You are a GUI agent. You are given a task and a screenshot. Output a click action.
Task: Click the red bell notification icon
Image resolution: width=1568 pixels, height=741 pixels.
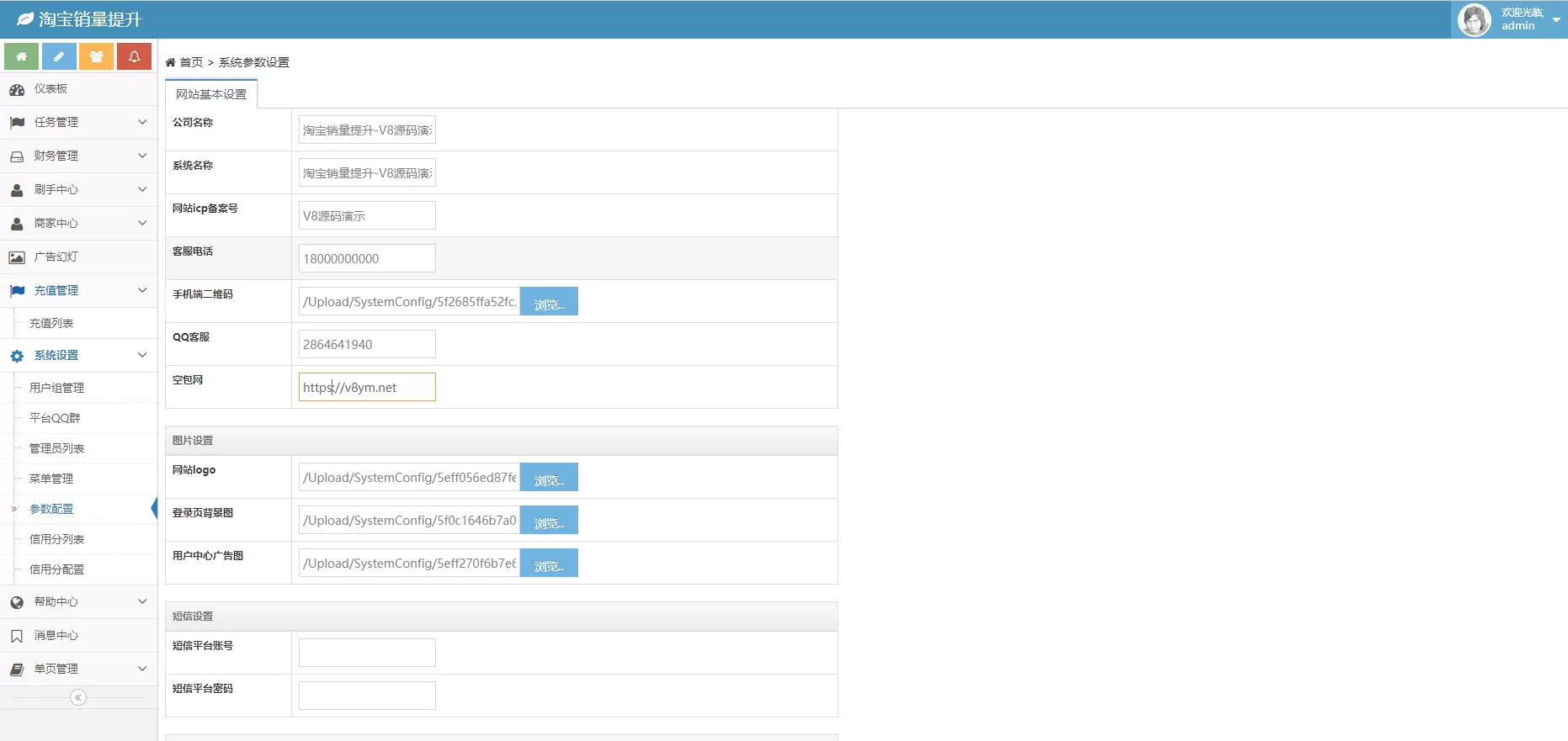134,56
